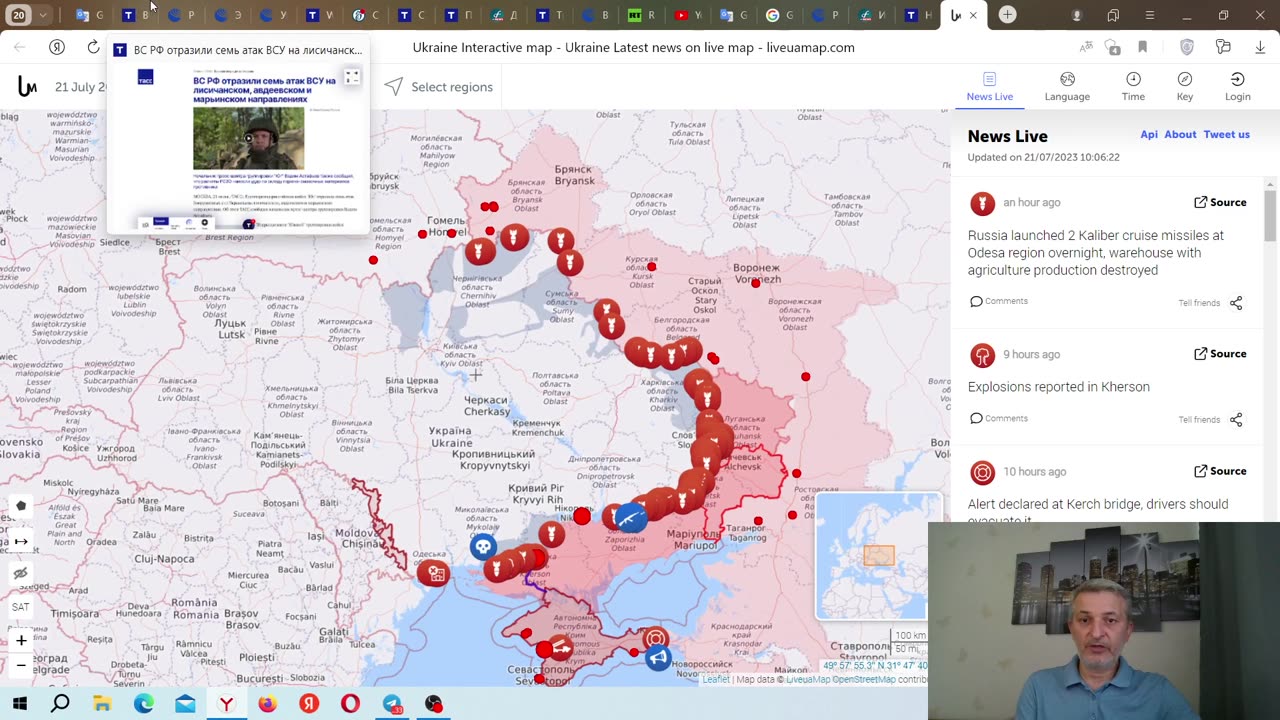Bookmark this page with the bookmark icon
The image size is (1280, 720).
[1142, 47]
